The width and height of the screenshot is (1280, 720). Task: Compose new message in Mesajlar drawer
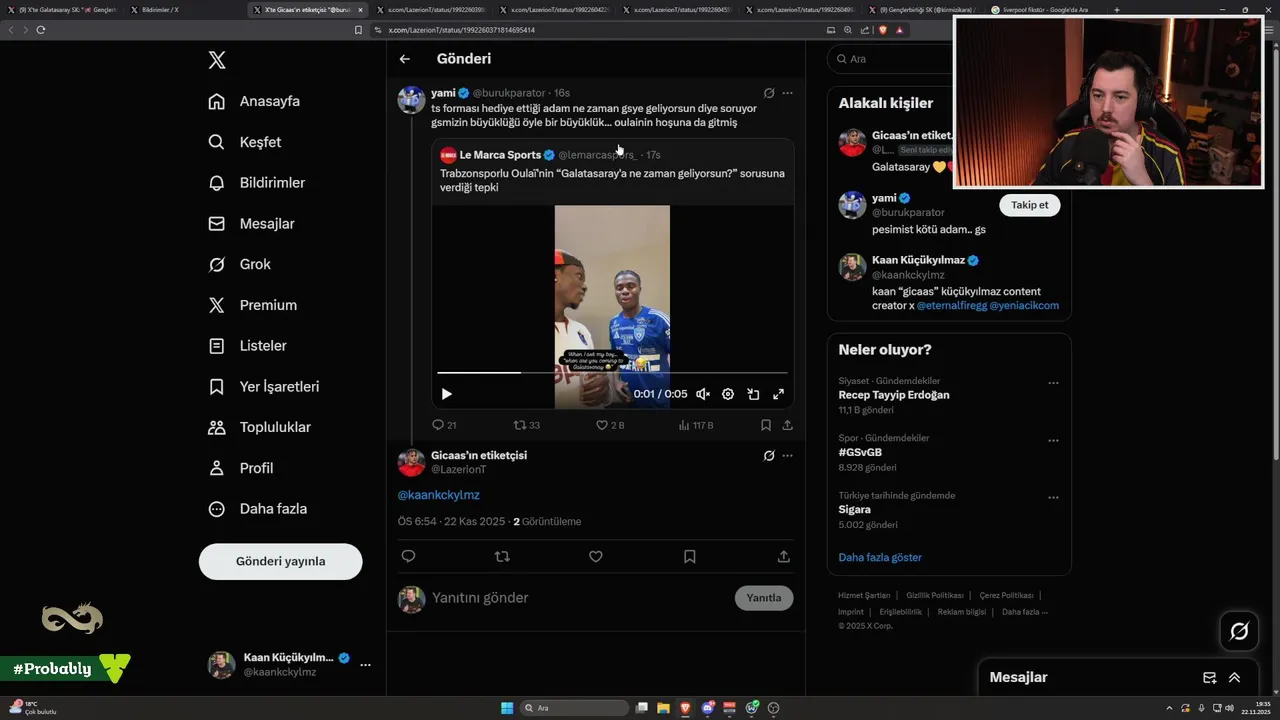tap(1209, 677)
